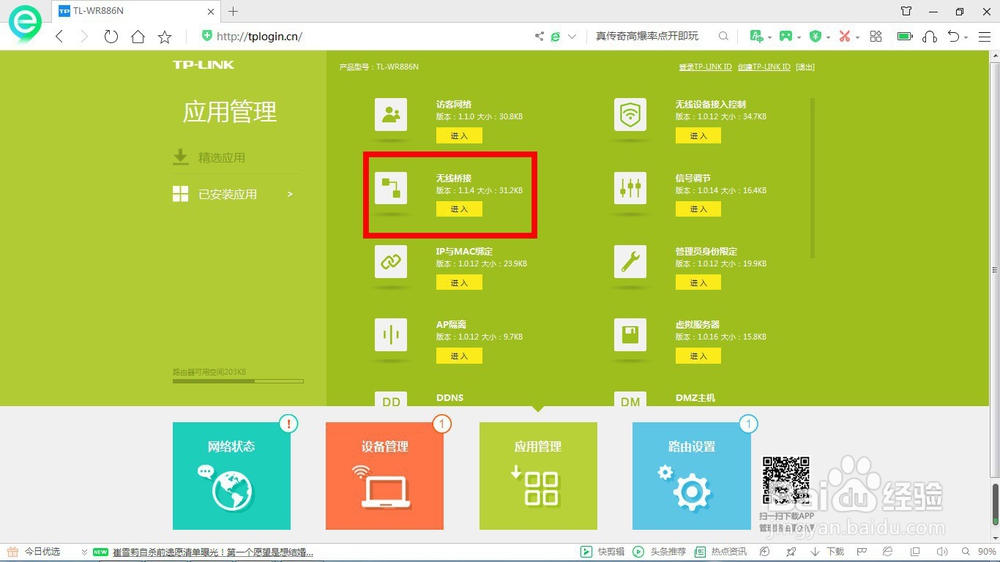The width and height of the screenshot is (1000, 562).
Task: Click the 下载 download icon in status bar
Action: [827, 552]
